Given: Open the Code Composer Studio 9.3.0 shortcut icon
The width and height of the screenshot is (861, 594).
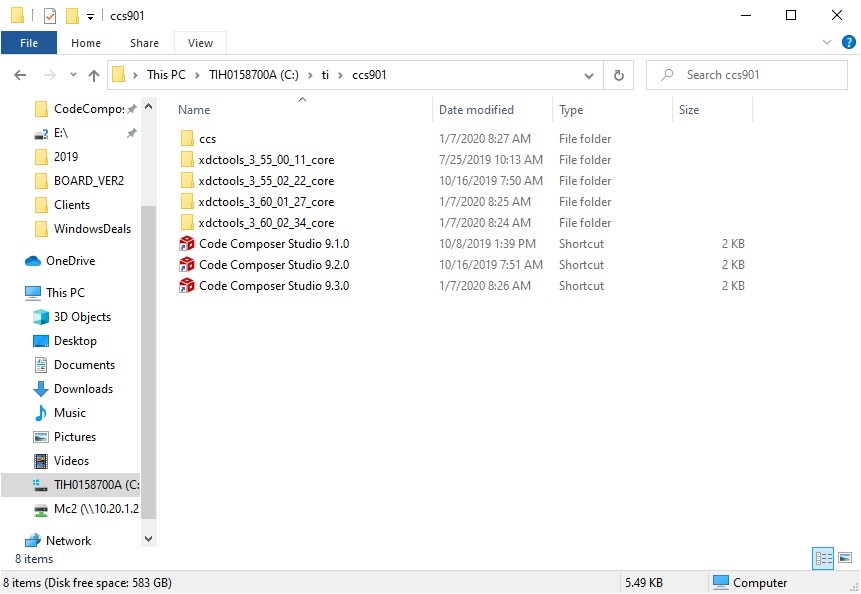Looking at the screenshot, I should click(x=187, y=285).
